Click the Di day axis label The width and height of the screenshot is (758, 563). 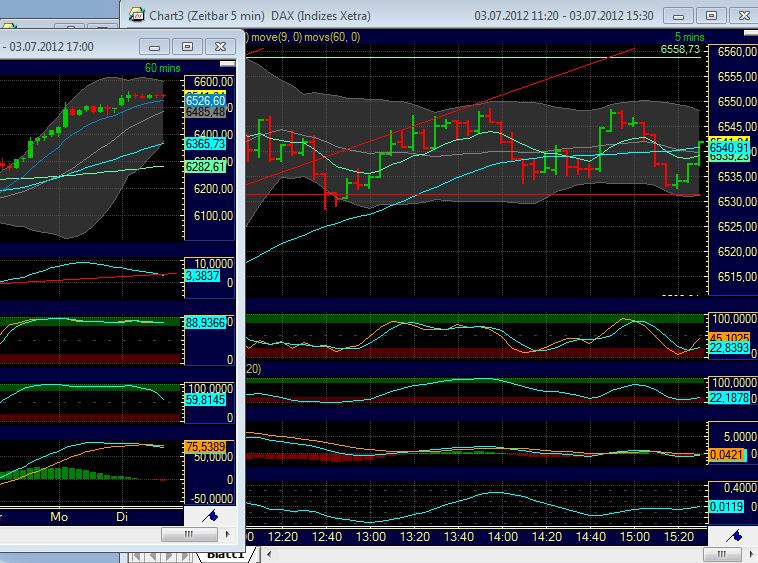(122, 517)
